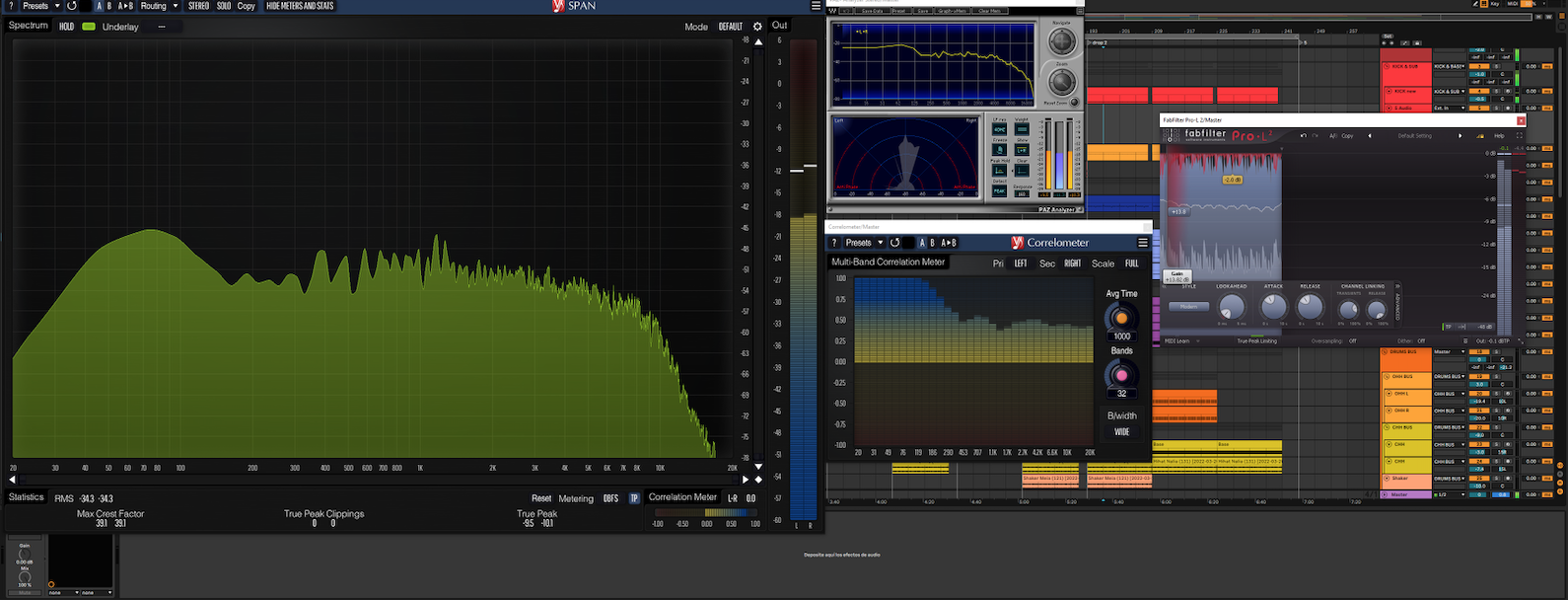Viewport: 1568px width, 600px height.
Task: Click Correlometer Scale FULL selector
Action: [1132, 263]
